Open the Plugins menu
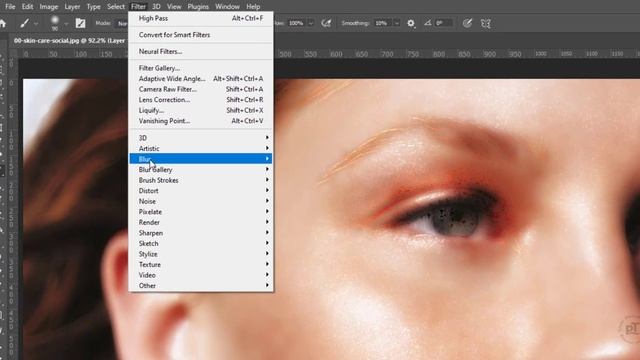 198,7
